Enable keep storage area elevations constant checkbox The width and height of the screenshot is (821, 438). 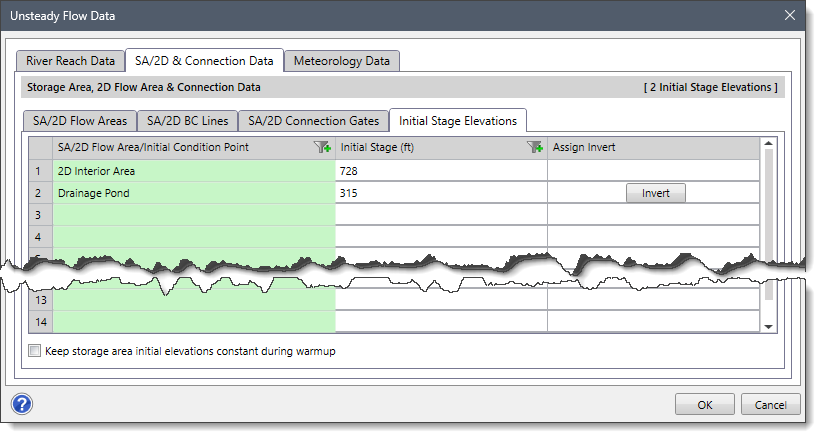point(36,351)
